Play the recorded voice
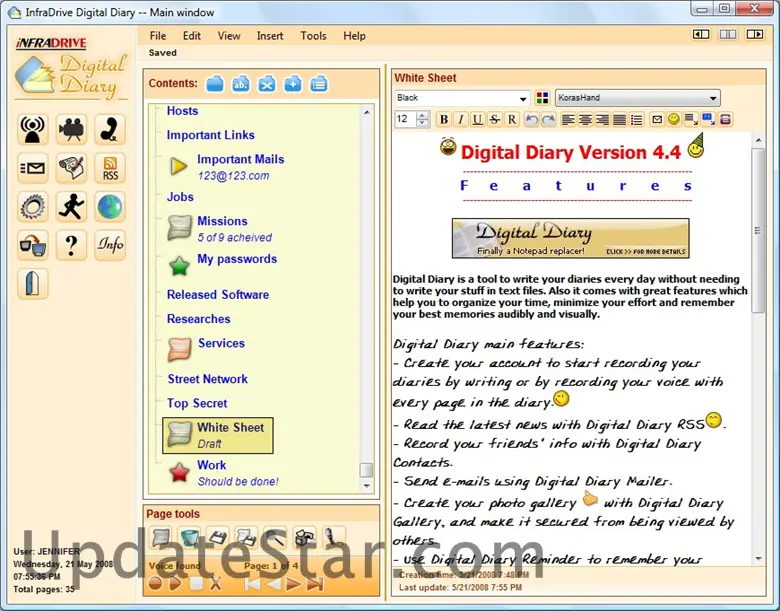Viewport: 780px width, 611px height. tap(175, 584)
